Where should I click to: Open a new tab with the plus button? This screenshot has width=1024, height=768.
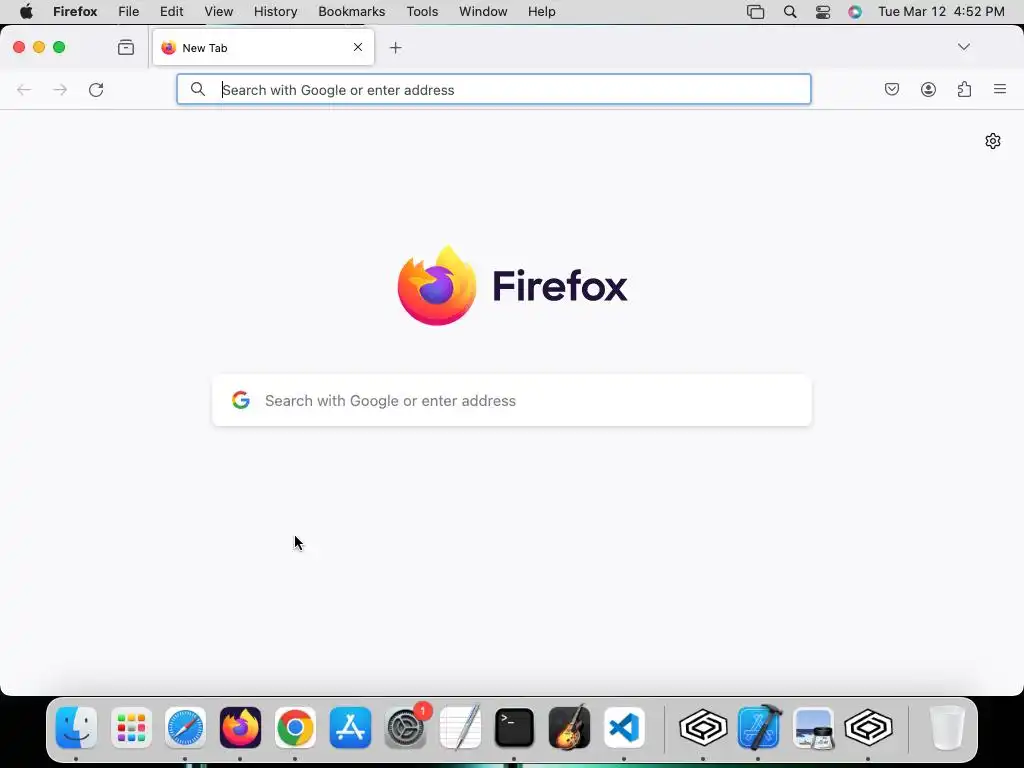pyautogui.click(x=395, y=48)
